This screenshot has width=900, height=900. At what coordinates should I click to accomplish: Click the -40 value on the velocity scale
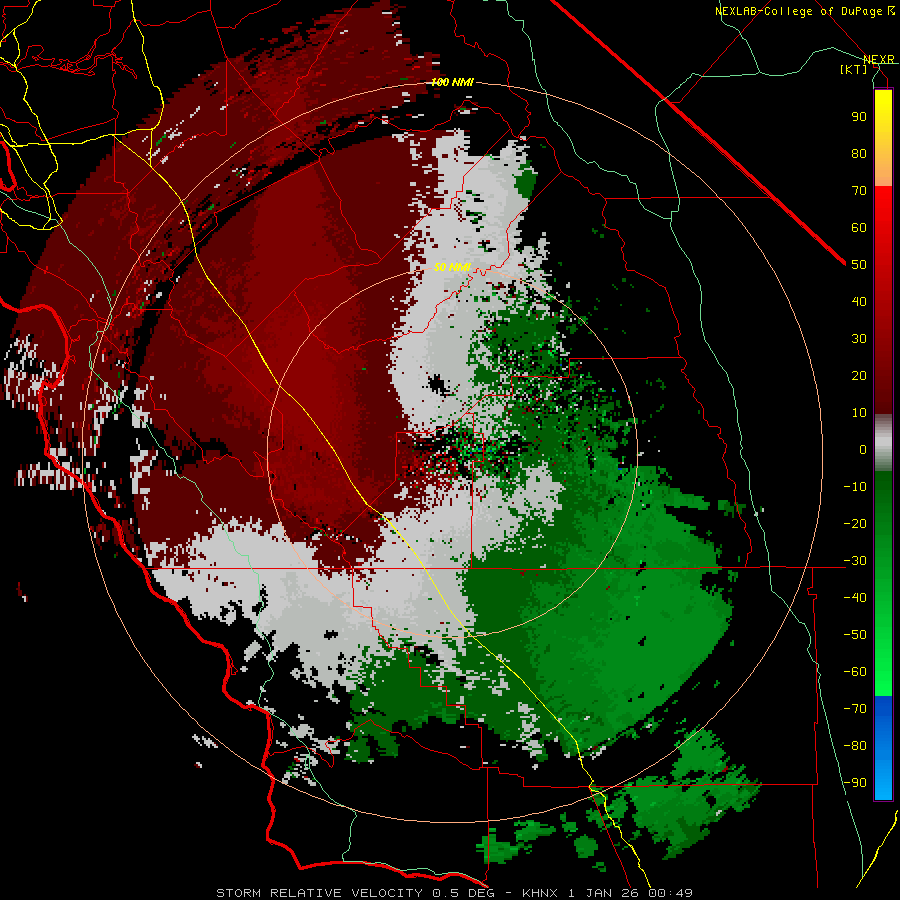pos(855,598)
